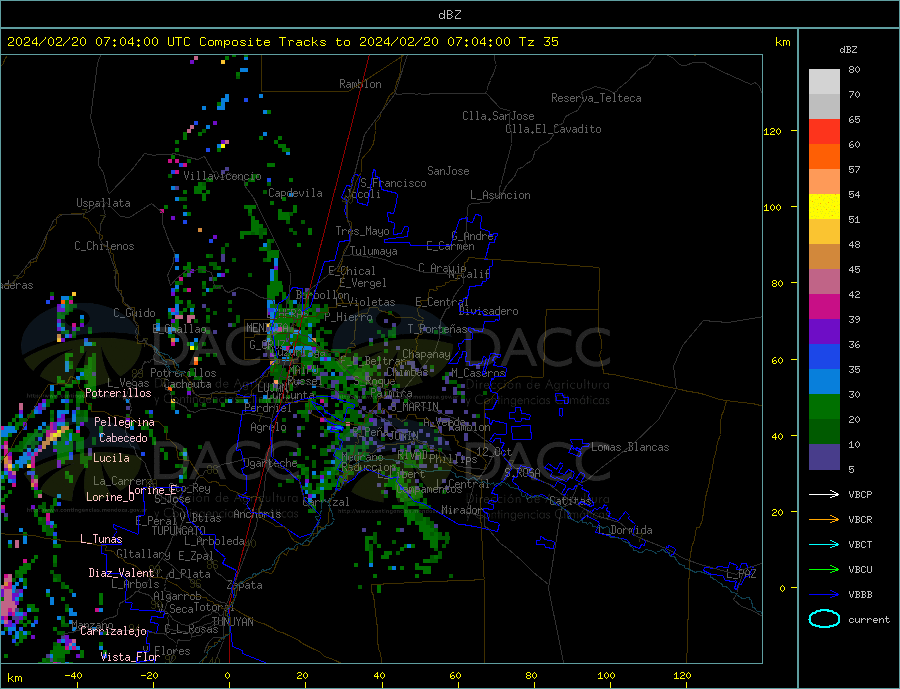Click the Ugarteche map label
The height and width of the screenshot is (689, 900).
click(x=270, y=463)
